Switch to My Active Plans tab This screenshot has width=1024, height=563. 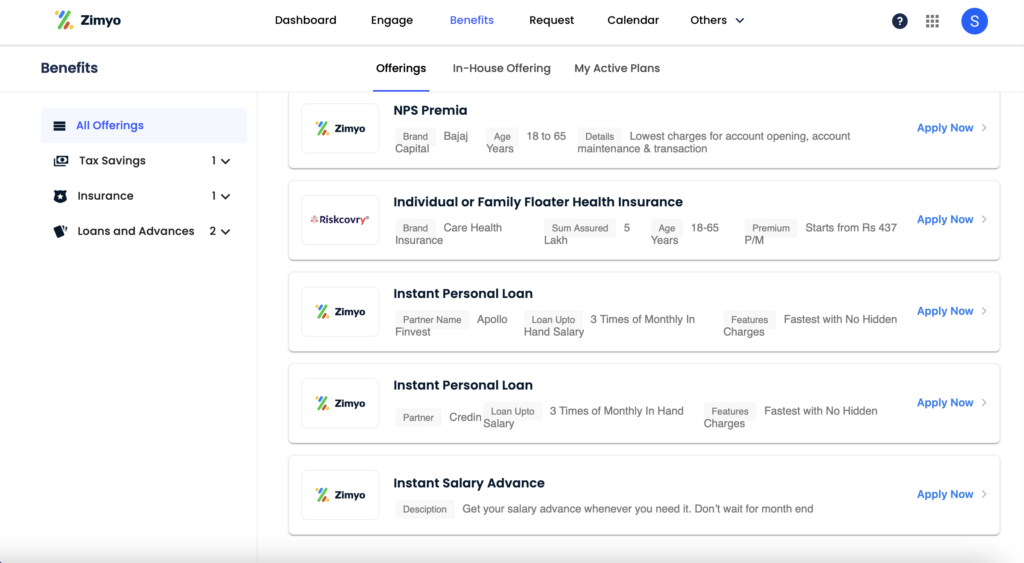coord(617,69)
